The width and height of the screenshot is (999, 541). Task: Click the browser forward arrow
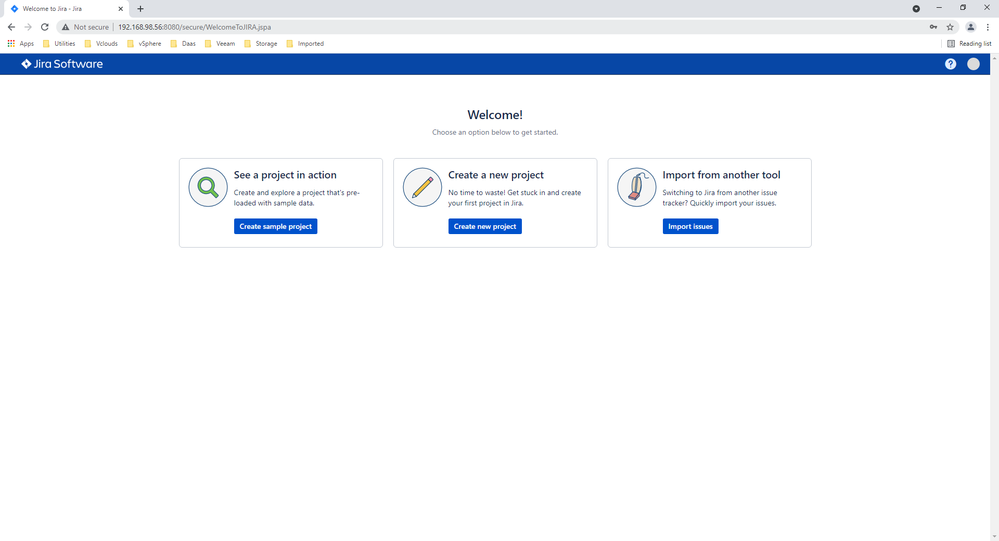tap(28, 27)
